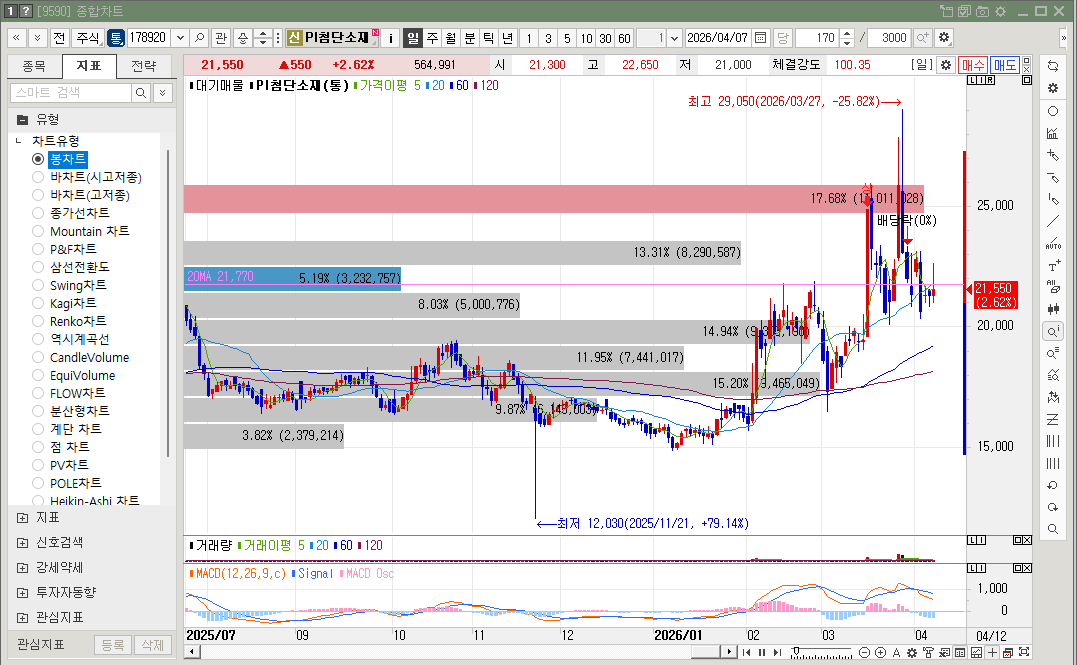Expand the 강세약세 tree section

[x=22, y=567]
